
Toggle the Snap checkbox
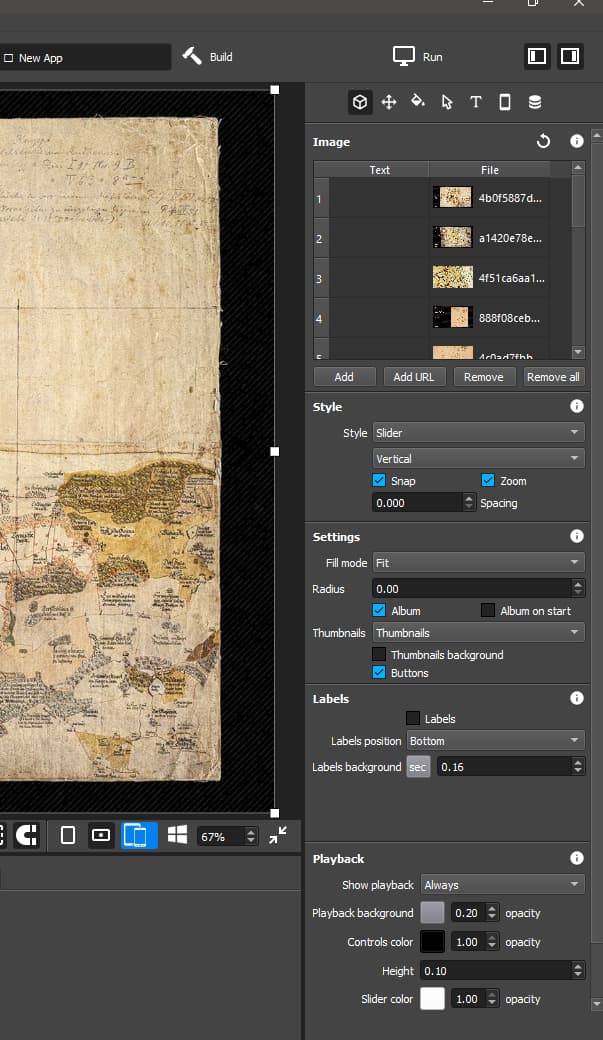coord(379,481)
